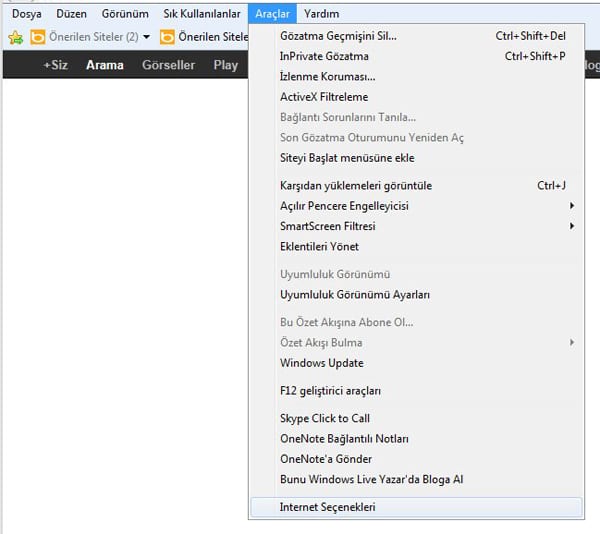
Task: Open İzlenme Koruması...
Action: click(416, 77)
